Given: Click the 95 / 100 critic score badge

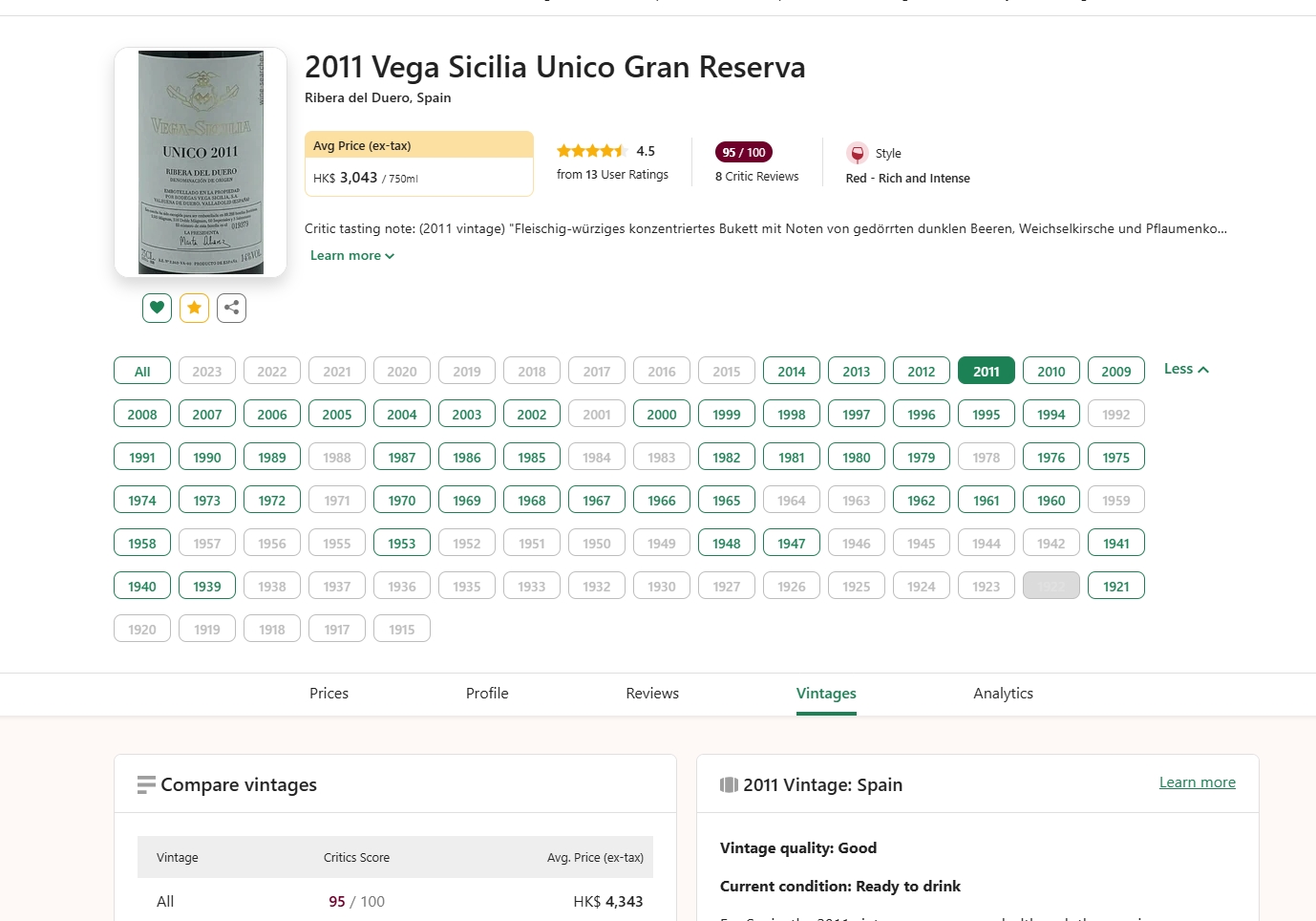Looking at the screenshot, I should coord(744,152).
